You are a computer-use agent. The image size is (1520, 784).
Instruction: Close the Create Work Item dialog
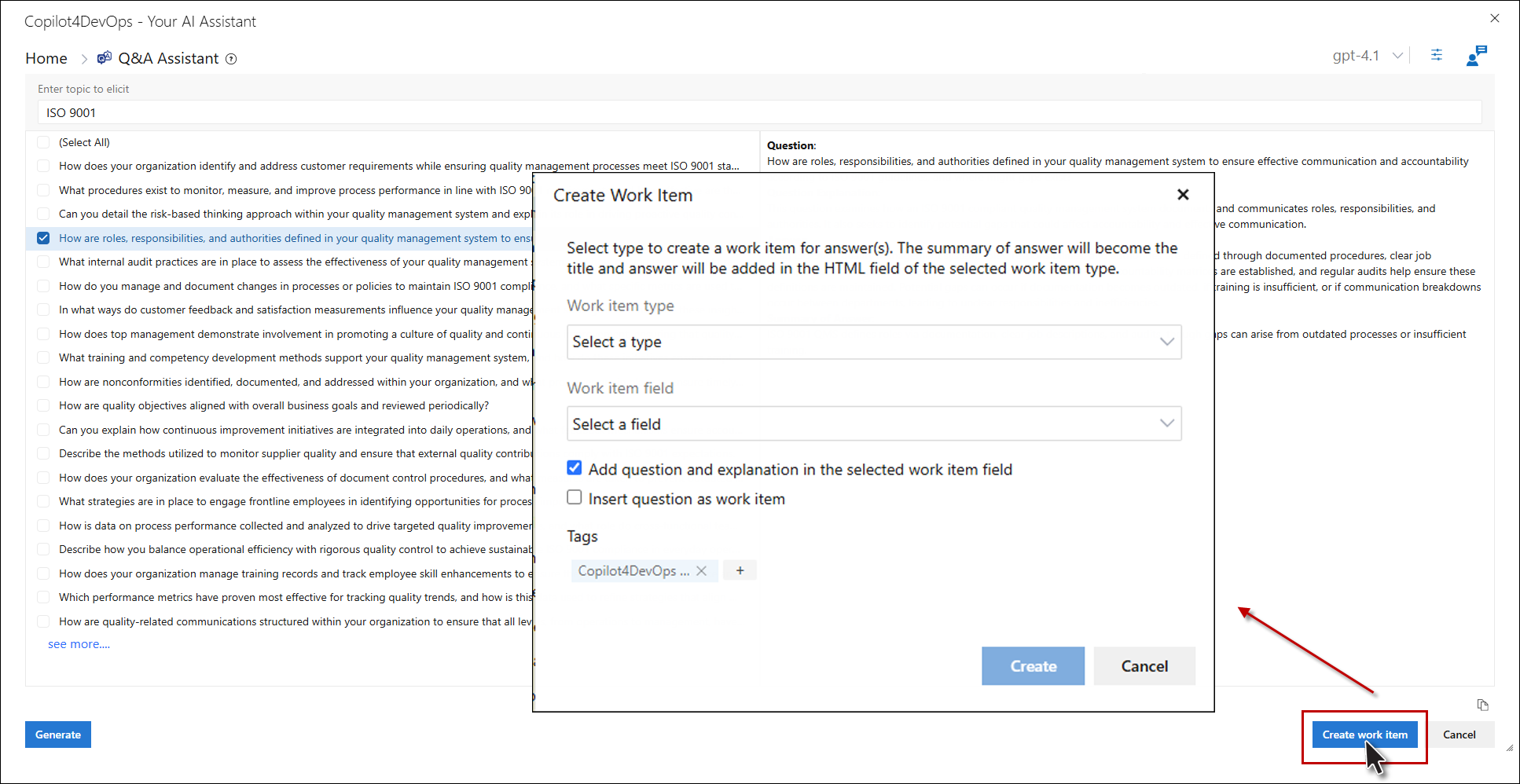pyautogui.click(x=1183, y=195)
